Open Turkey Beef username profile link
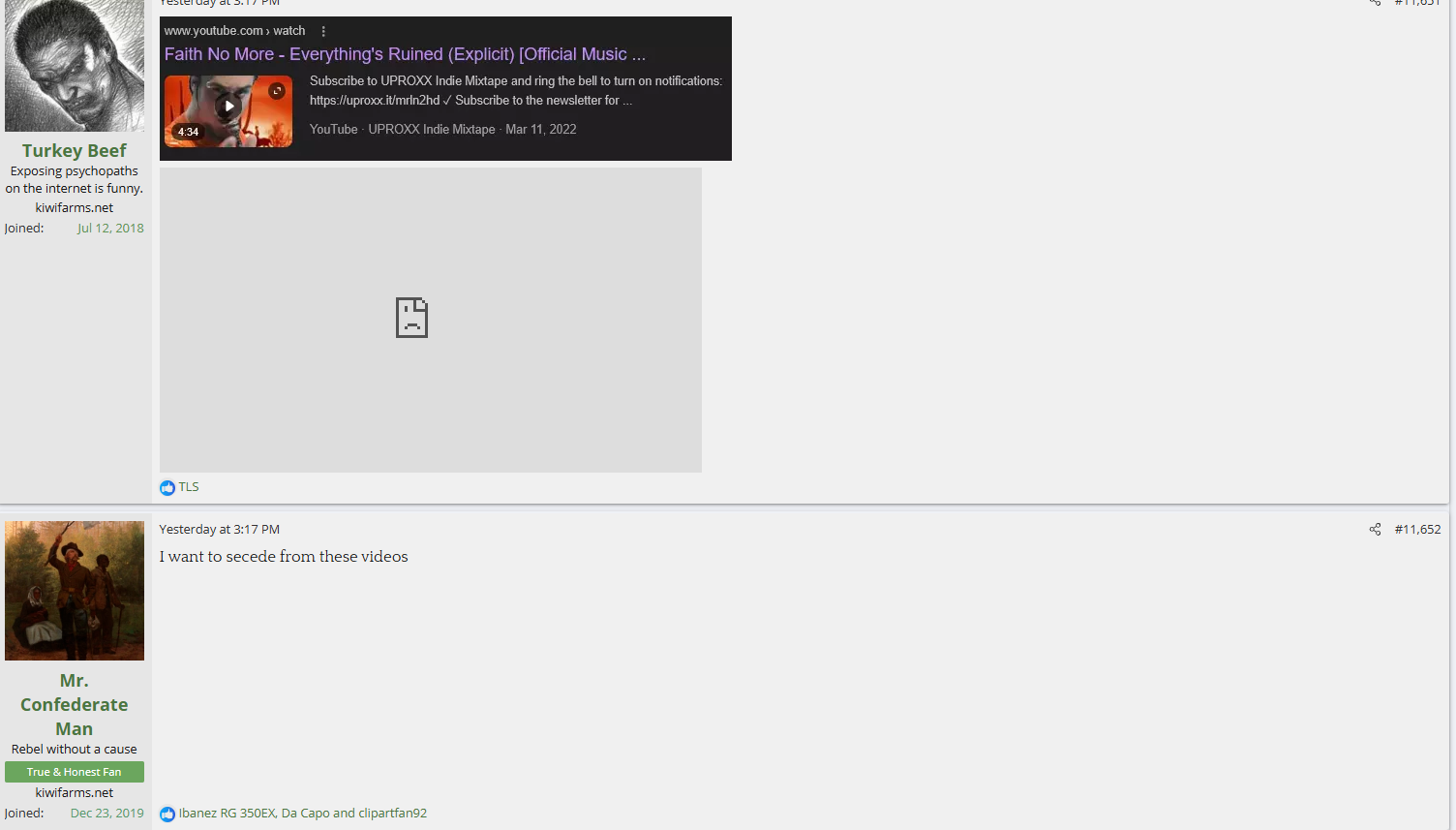The width and height of the screenshot is (1456, 830). [75, 150]
